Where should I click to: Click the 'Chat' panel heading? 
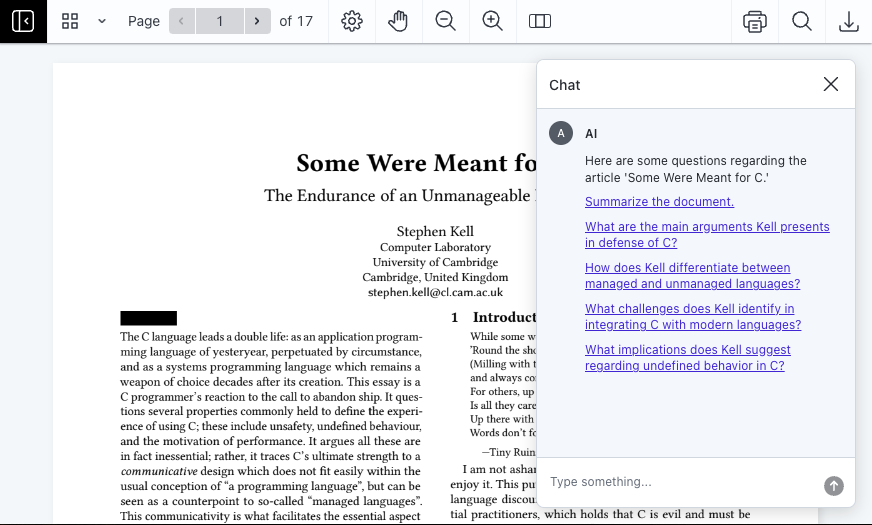click(564, 85)
